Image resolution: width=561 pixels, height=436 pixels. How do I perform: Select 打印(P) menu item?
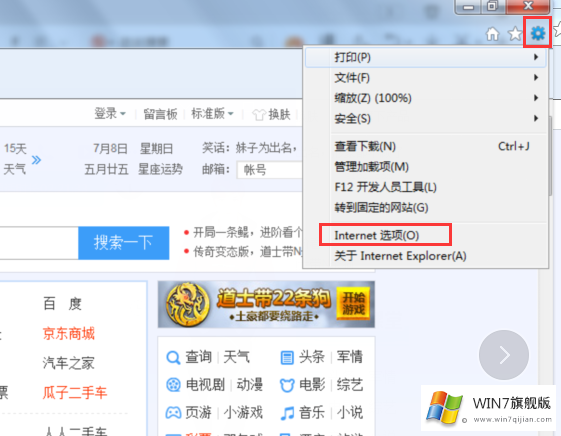coord(425,57)
